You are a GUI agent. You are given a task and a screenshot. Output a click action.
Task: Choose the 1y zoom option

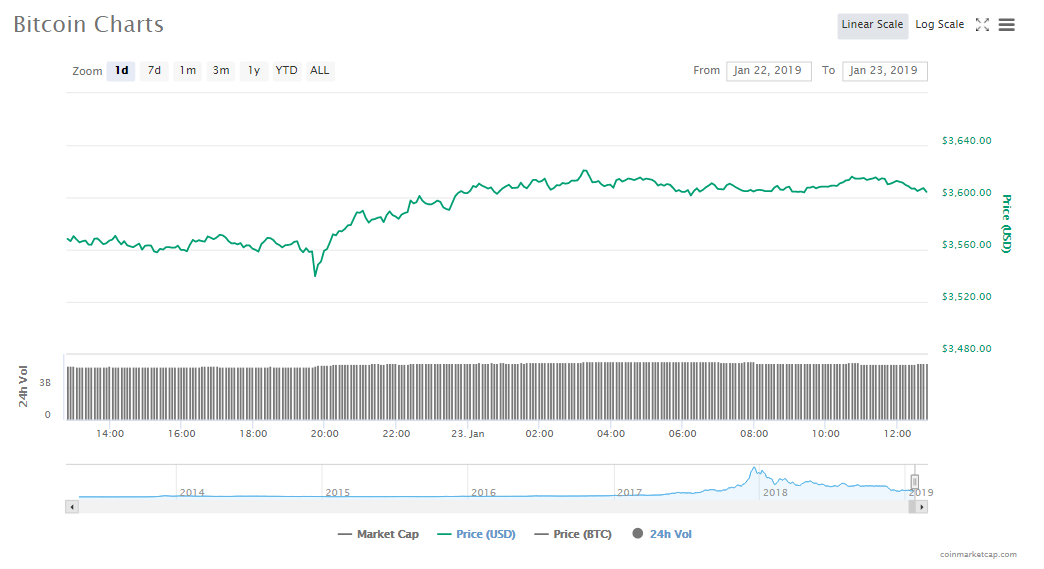click(254, 71)
